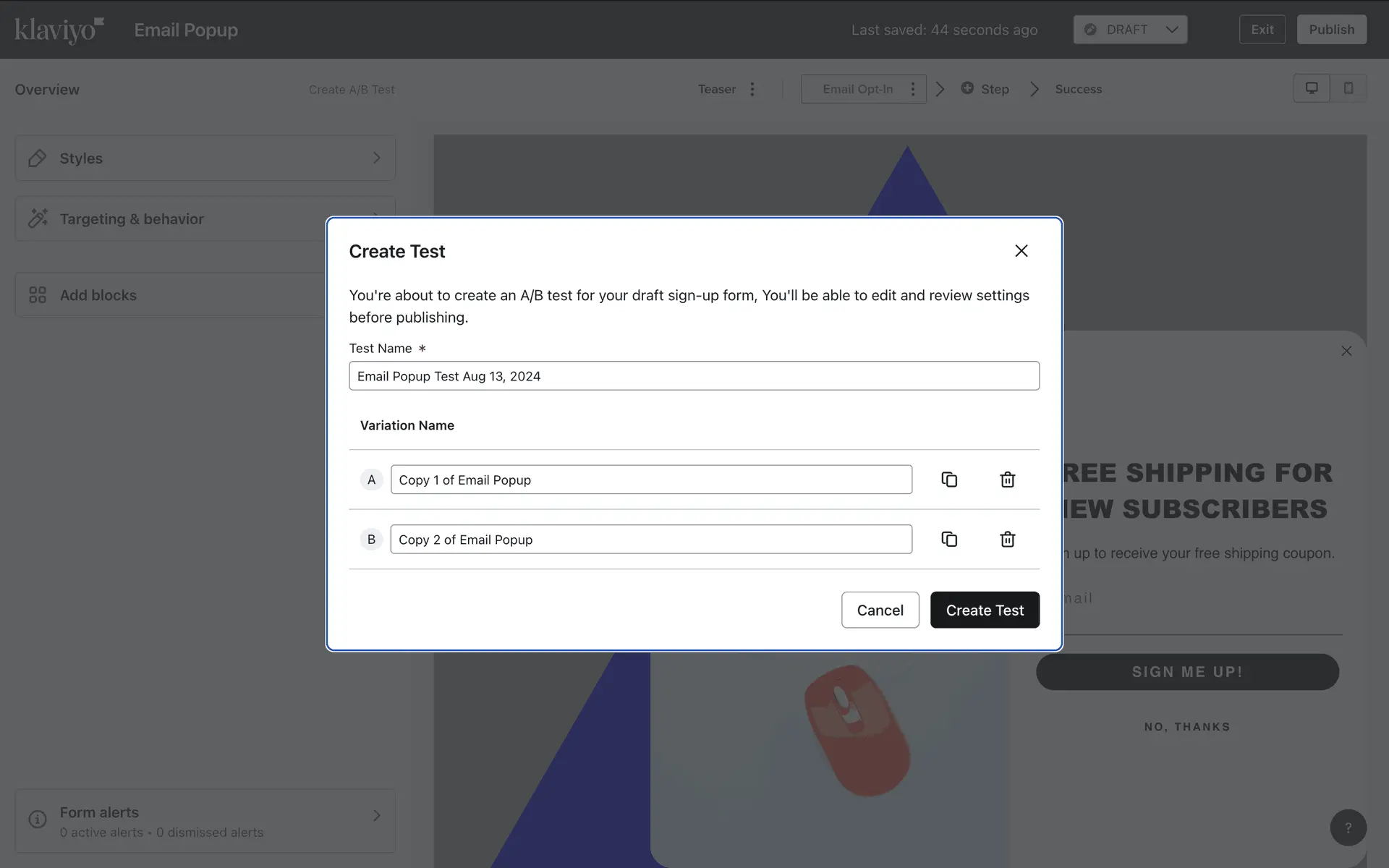The height and width of the screenshot is (868, 1389).
Task: Close the Create Test dialog
Action: pos(1021,251)
